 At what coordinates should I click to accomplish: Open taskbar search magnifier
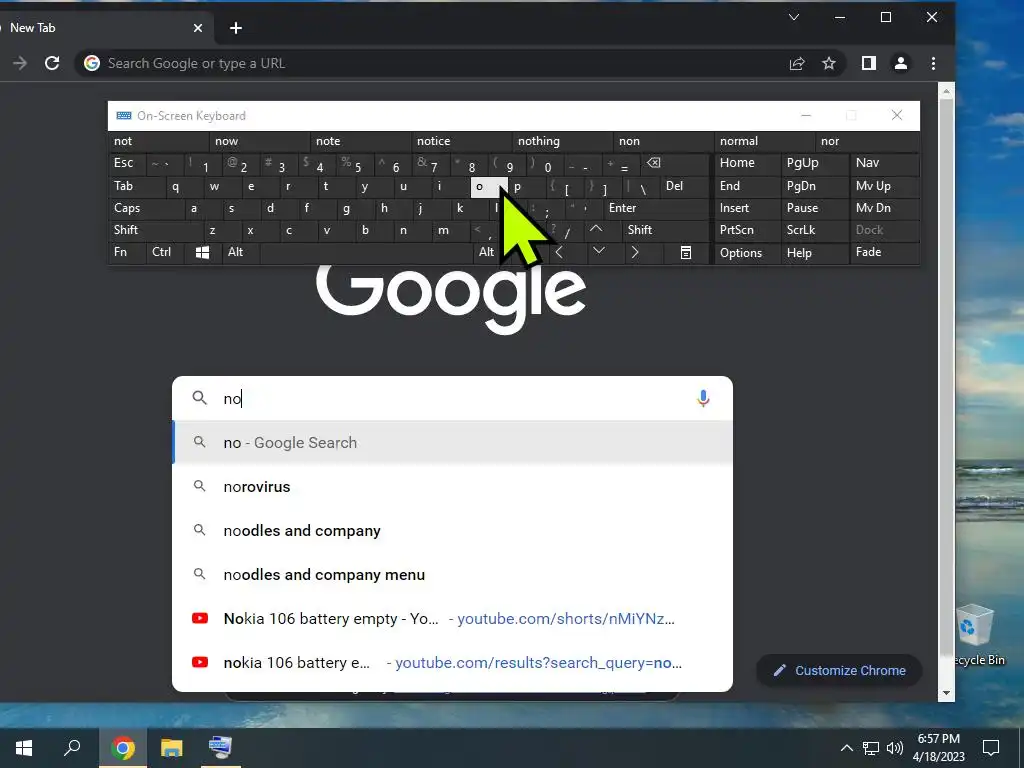tap(72, 748)
